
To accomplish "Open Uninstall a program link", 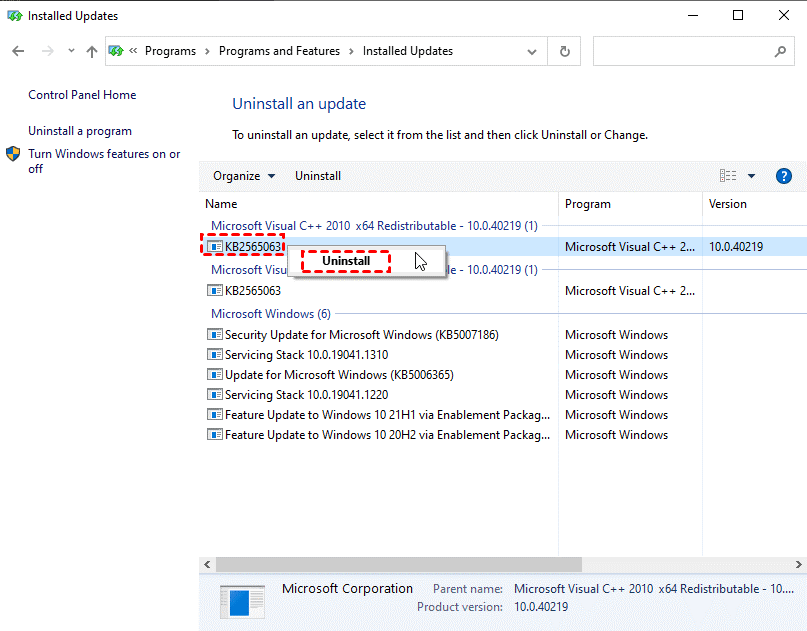I will coord(80,131).
